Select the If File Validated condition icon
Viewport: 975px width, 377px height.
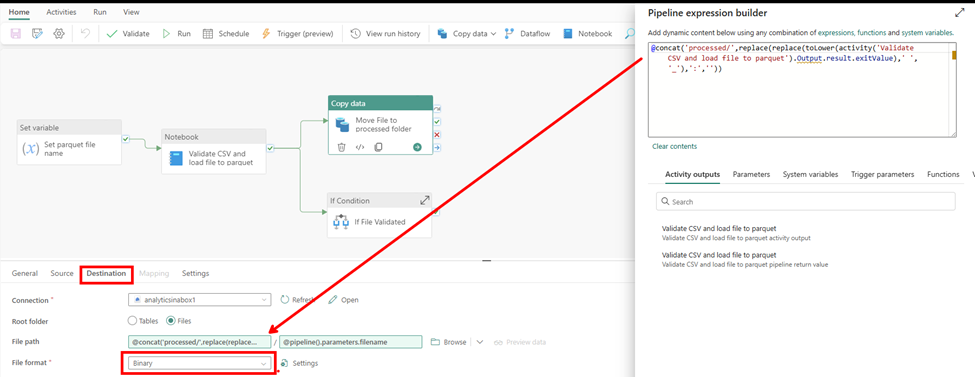(341, 221)
